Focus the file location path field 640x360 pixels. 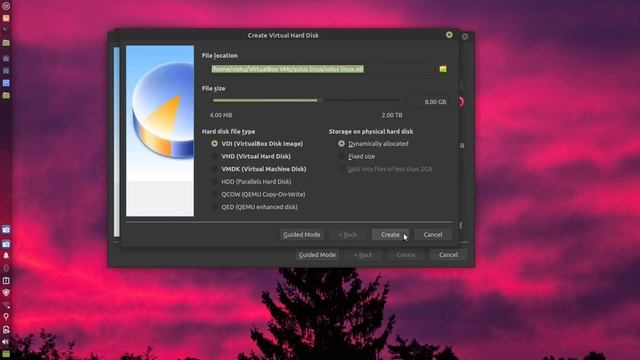tap(322, 69)
